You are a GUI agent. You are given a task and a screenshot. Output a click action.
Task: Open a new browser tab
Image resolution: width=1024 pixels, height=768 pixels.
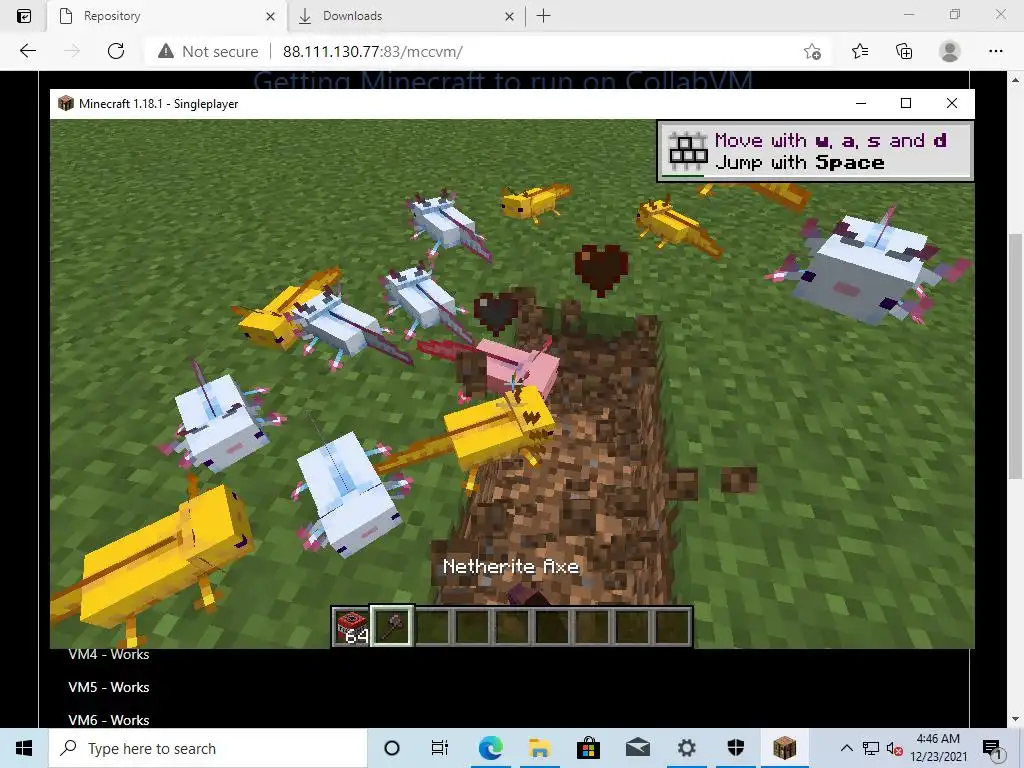pos(543,16)
